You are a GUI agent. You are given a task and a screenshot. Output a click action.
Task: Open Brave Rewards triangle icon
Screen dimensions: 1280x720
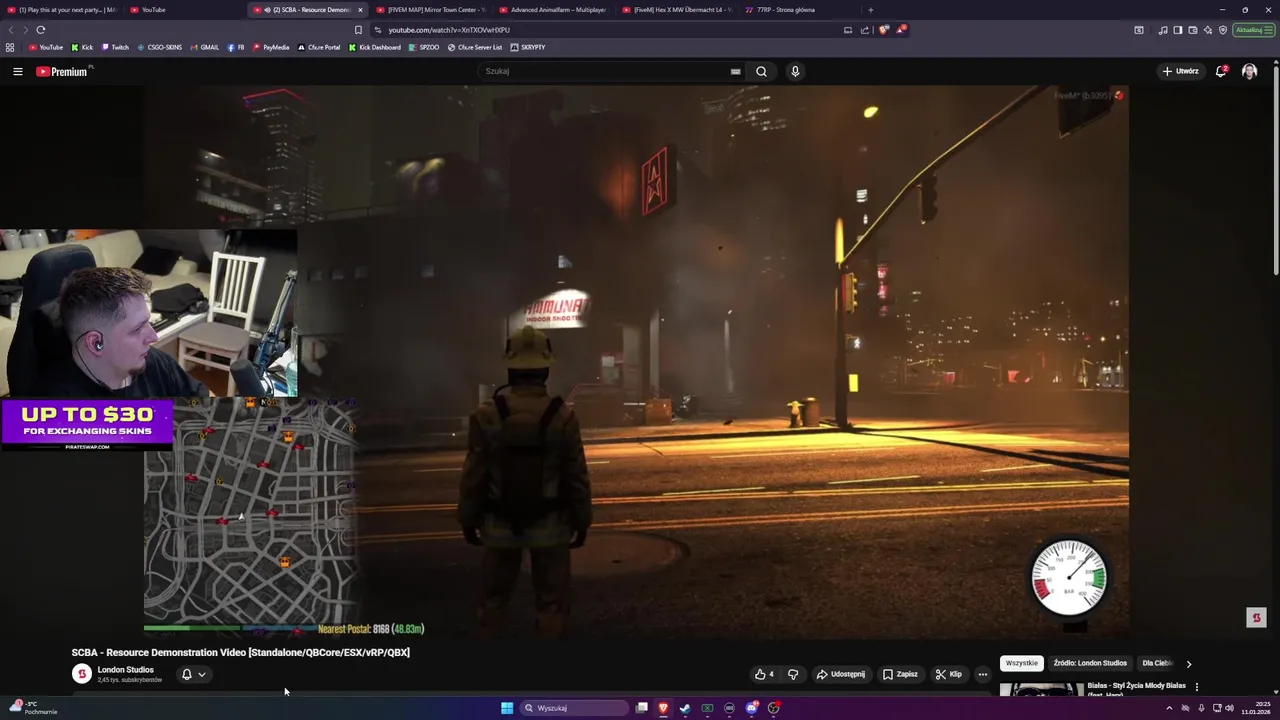900,30
